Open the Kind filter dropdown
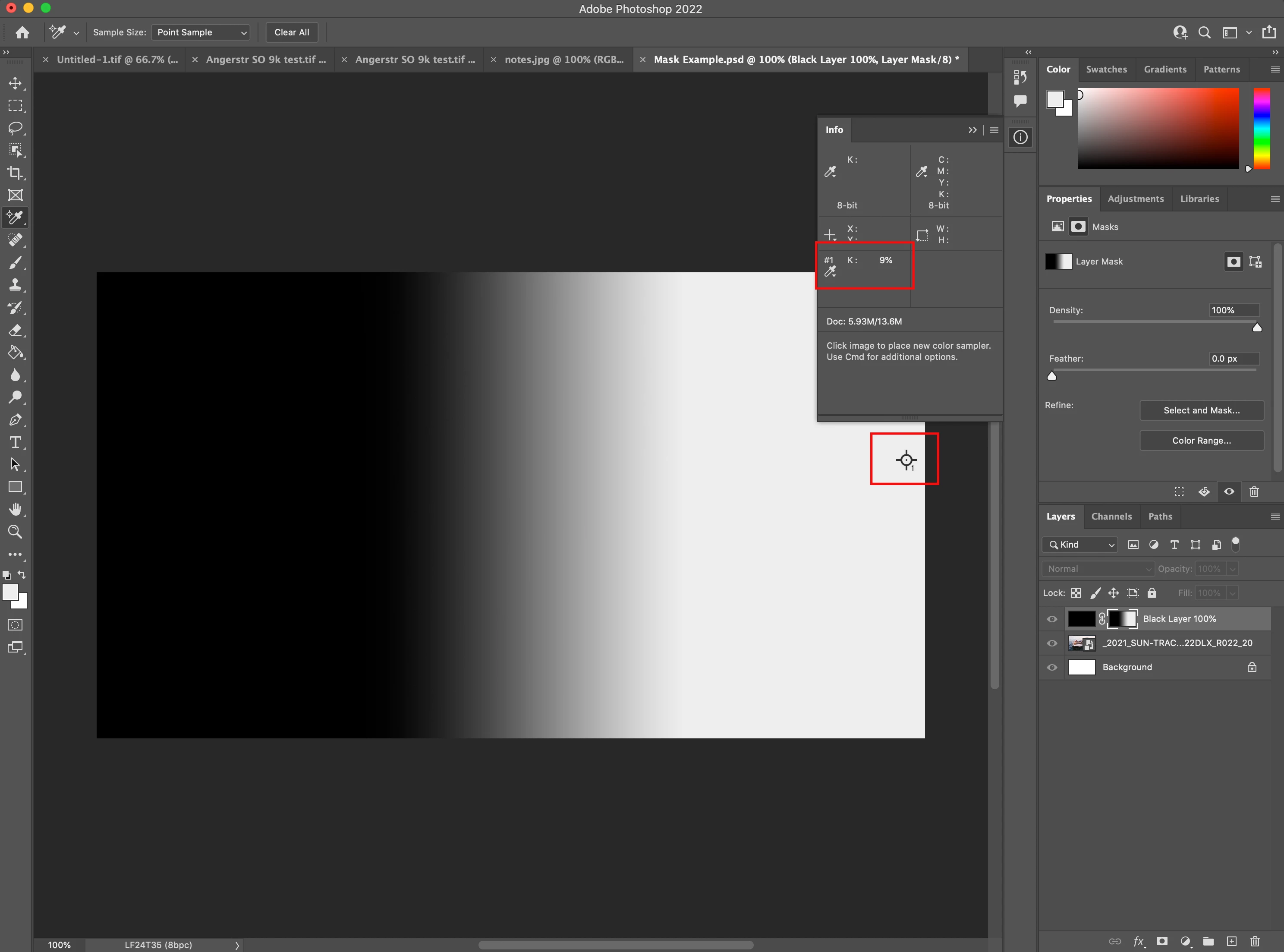Screen dimensions: 1284x952 1080,545
